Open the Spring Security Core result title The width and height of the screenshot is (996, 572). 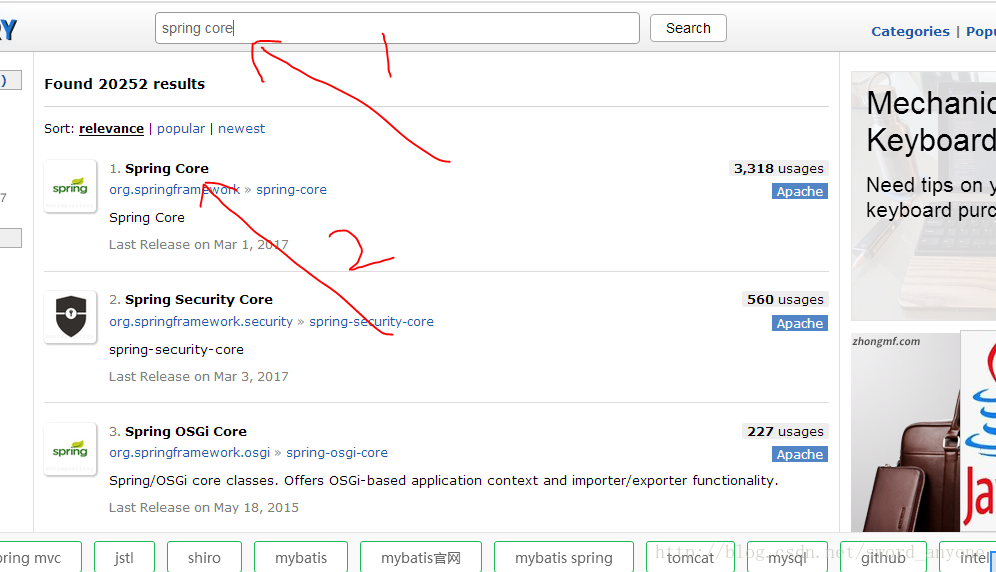point(199,299)
